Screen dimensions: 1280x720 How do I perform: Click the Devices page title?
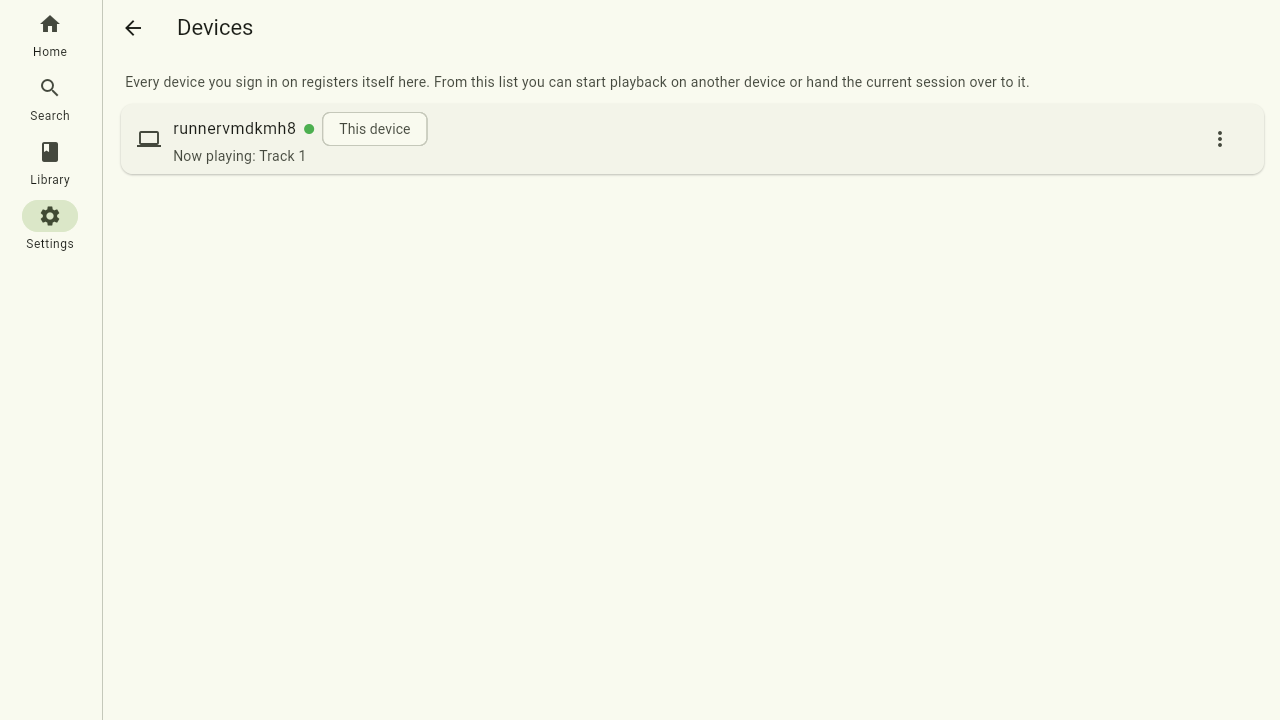coord(215,28)
